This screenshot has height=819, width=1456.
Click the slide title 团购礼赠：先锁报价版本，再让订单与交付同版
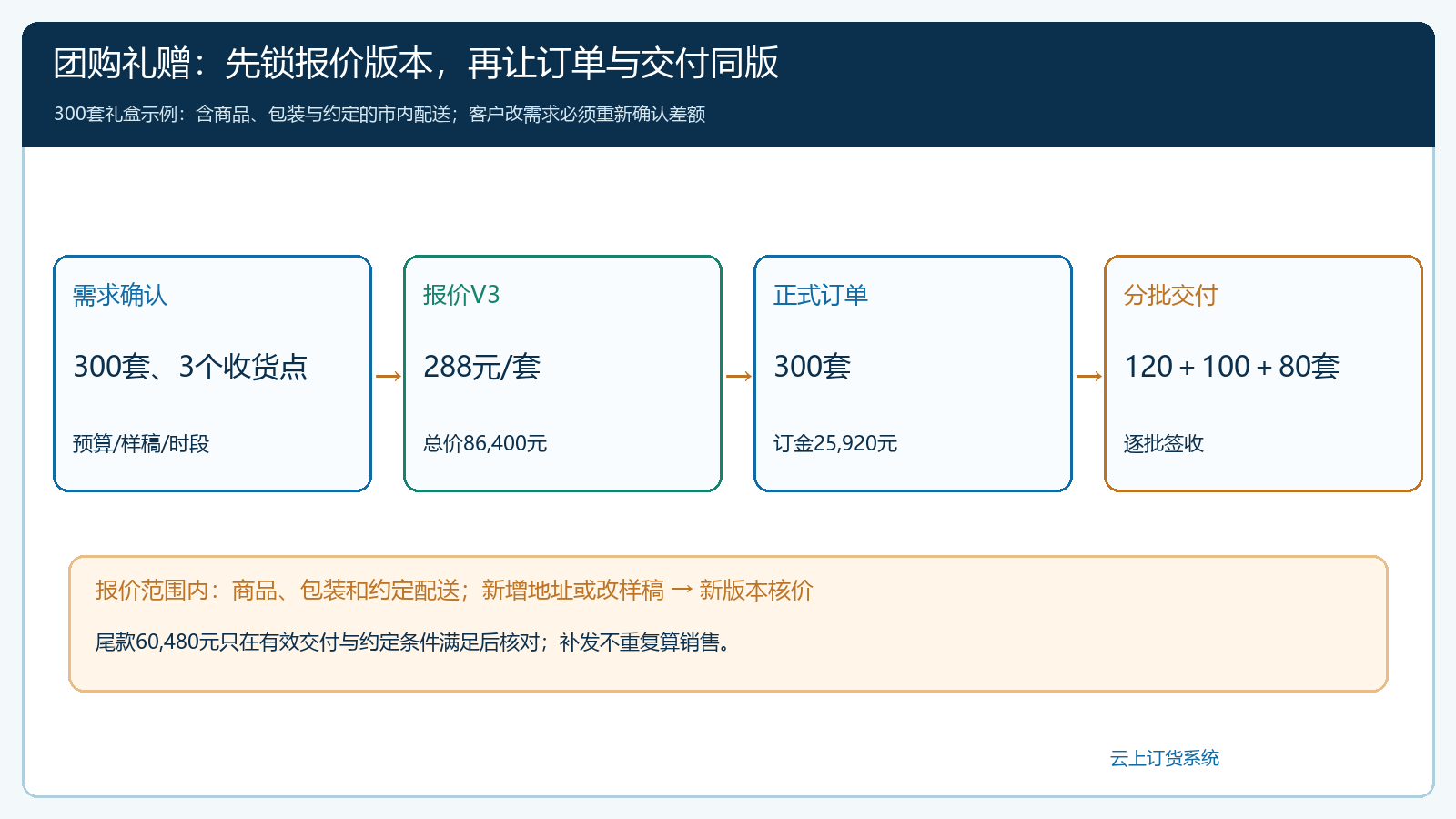(x=416, y=64)
